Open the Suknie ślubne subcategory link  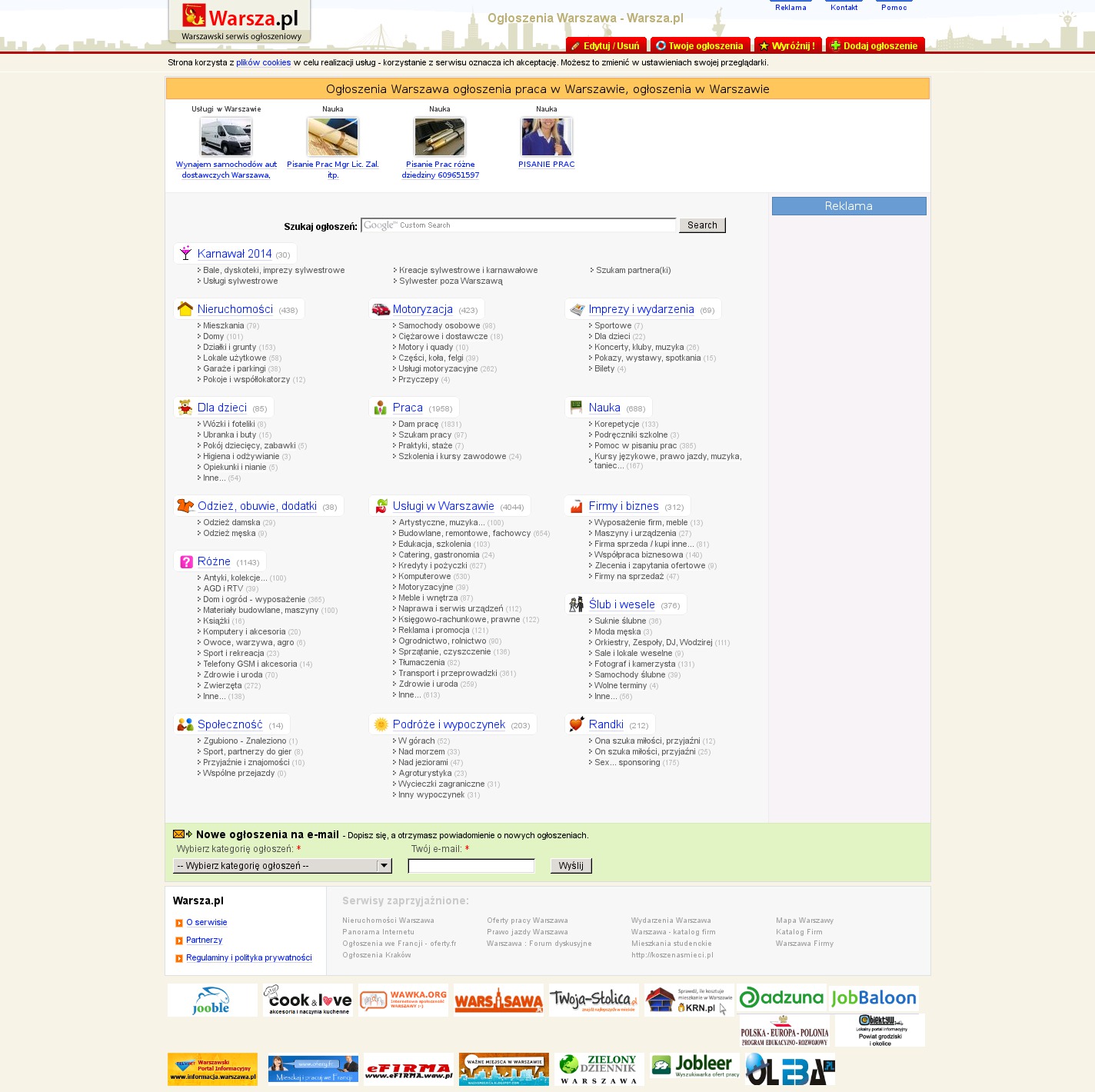(620, 621)
